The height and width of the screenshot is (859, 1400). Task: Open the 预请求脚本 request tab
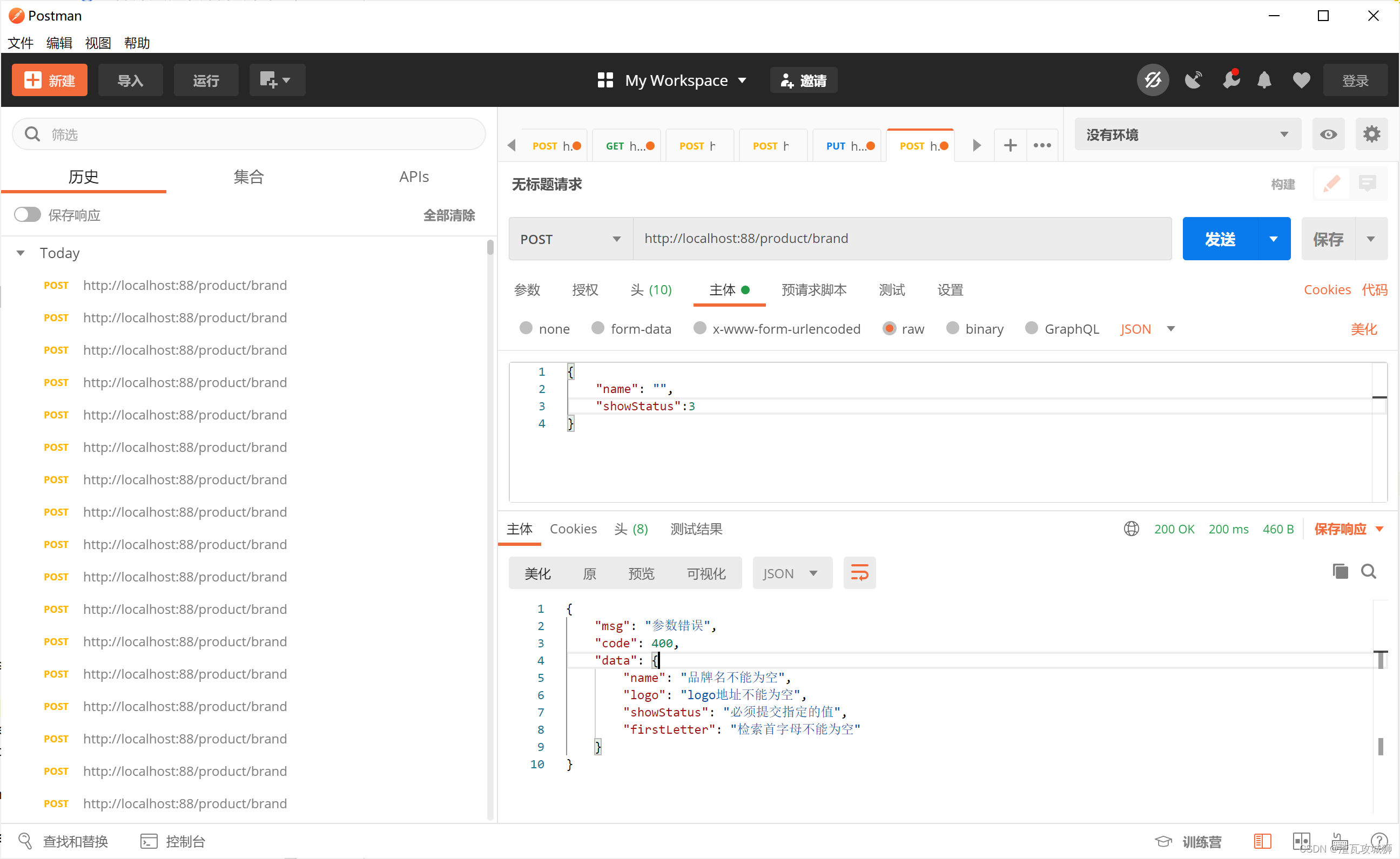813,290
